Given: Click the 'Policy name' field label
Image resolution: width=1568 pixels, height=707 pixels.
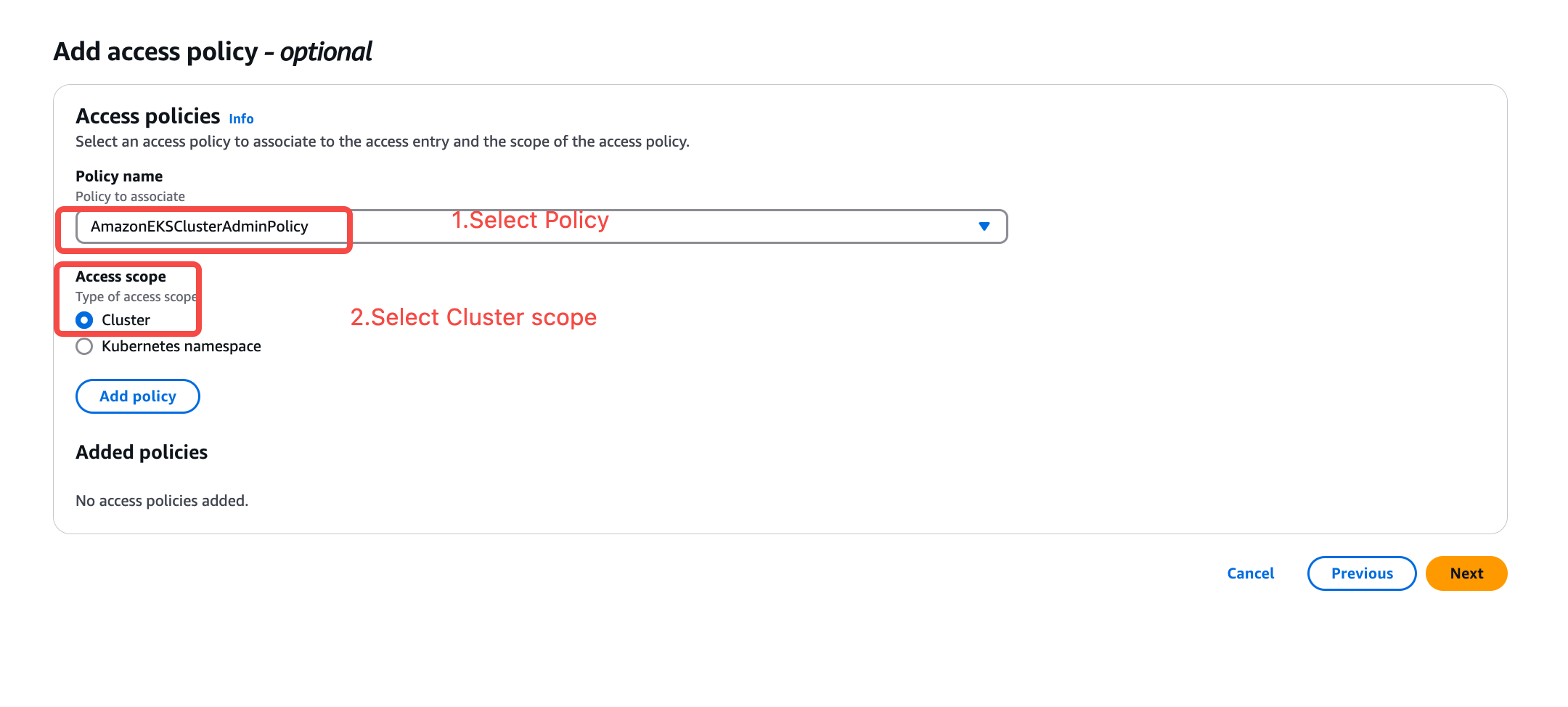Looking at the screenshot, I should [x=119, y=176].
